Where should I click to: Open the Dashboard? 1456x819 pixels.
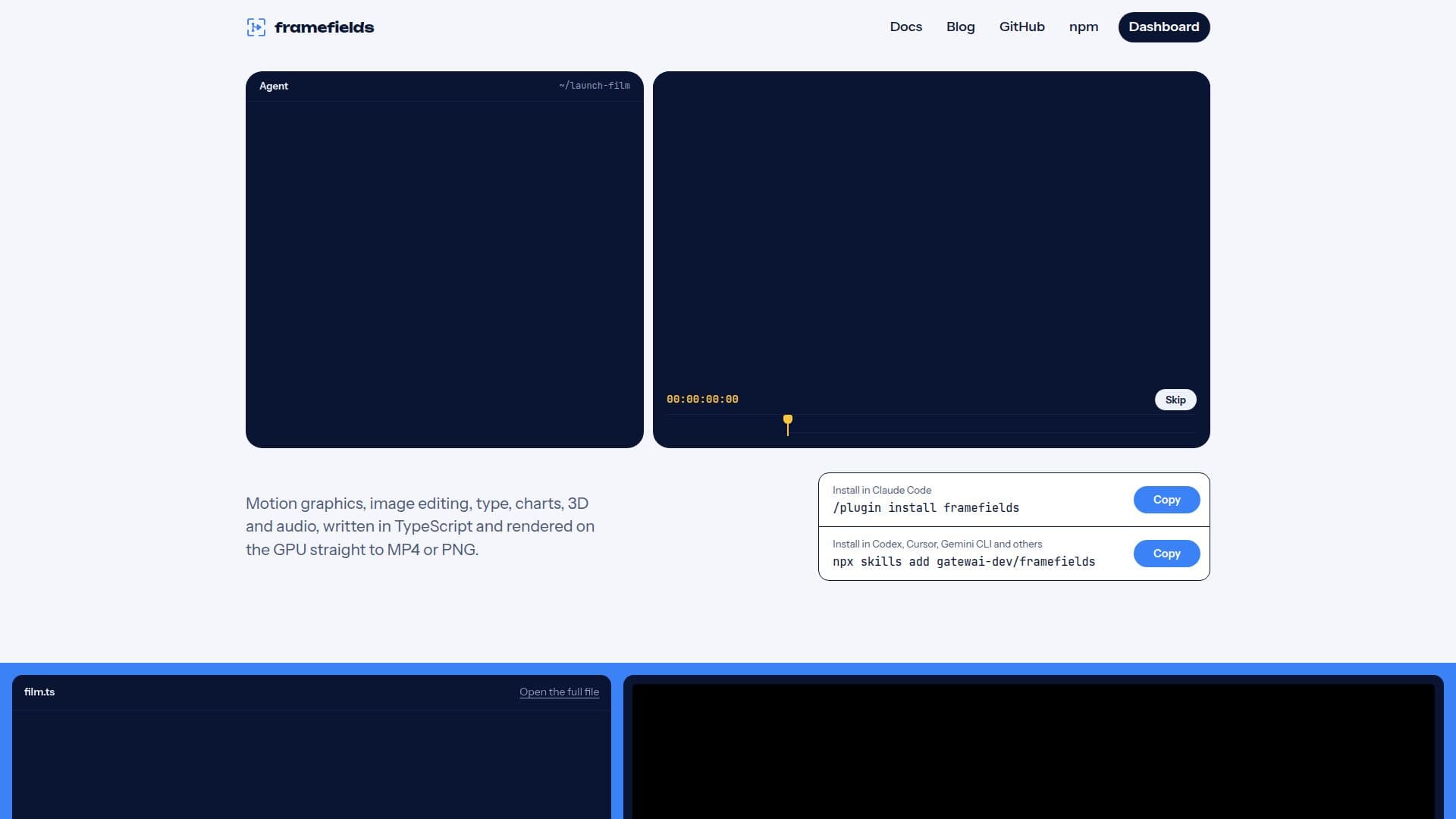coord(1163,27)
